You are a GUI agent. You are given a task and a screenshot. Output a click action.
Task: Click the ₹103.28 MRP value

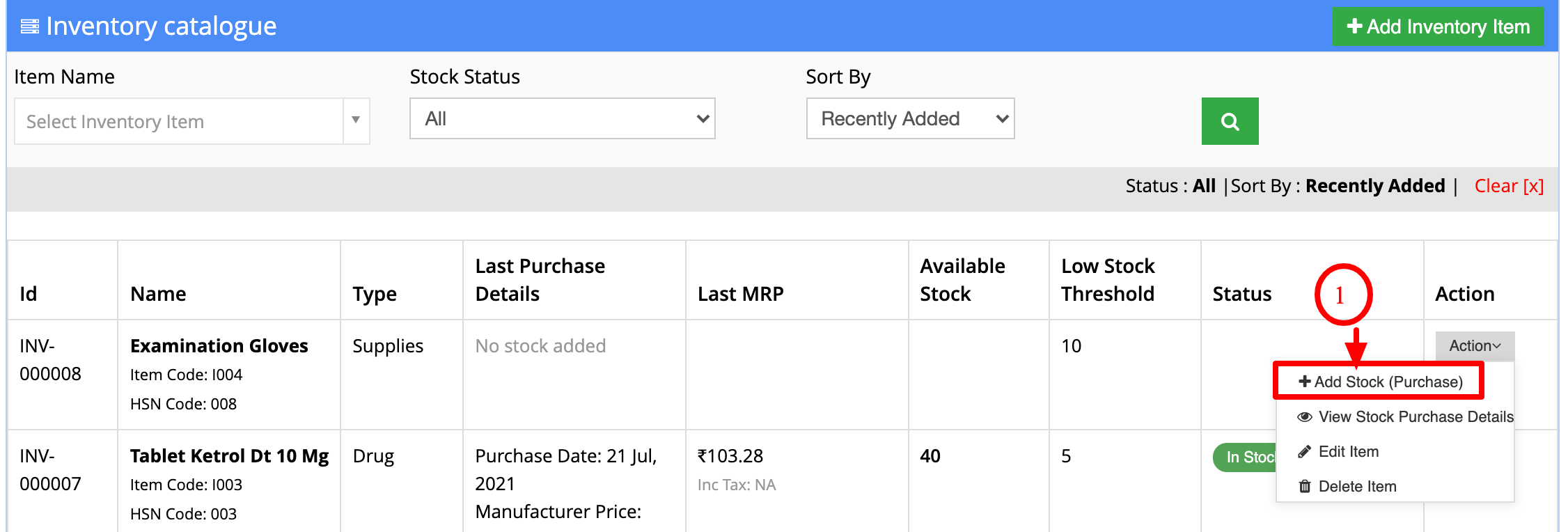(730, 456)
